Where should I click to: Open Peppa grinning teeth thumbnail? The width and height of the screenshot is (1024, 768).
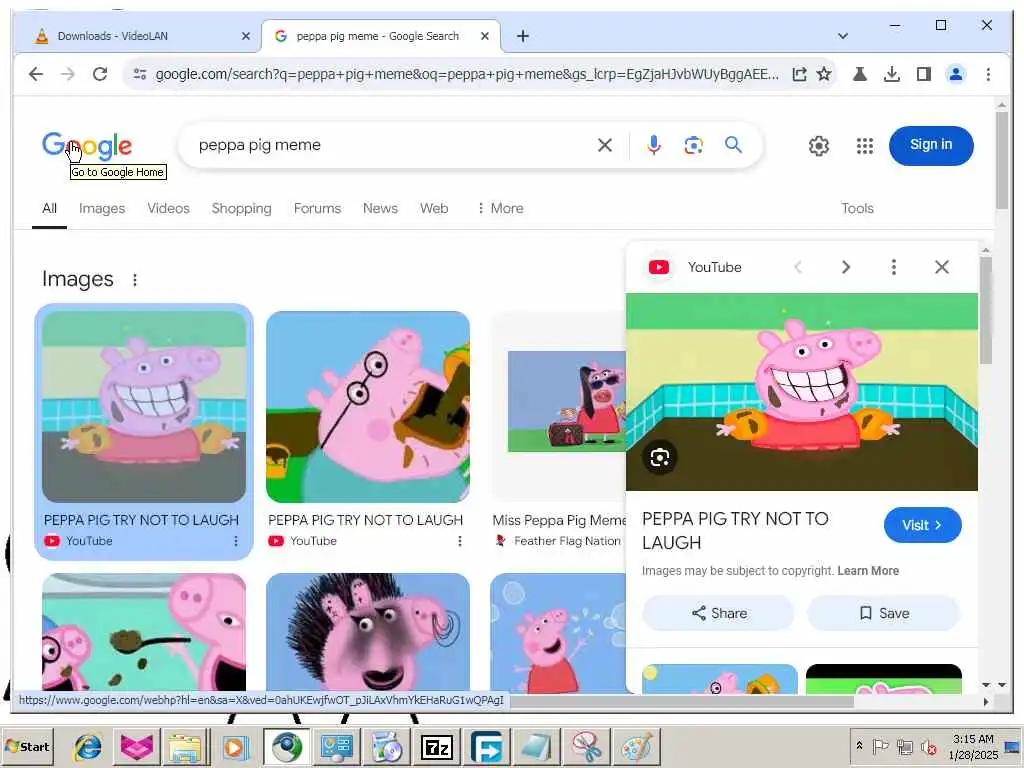pos(144,407)
